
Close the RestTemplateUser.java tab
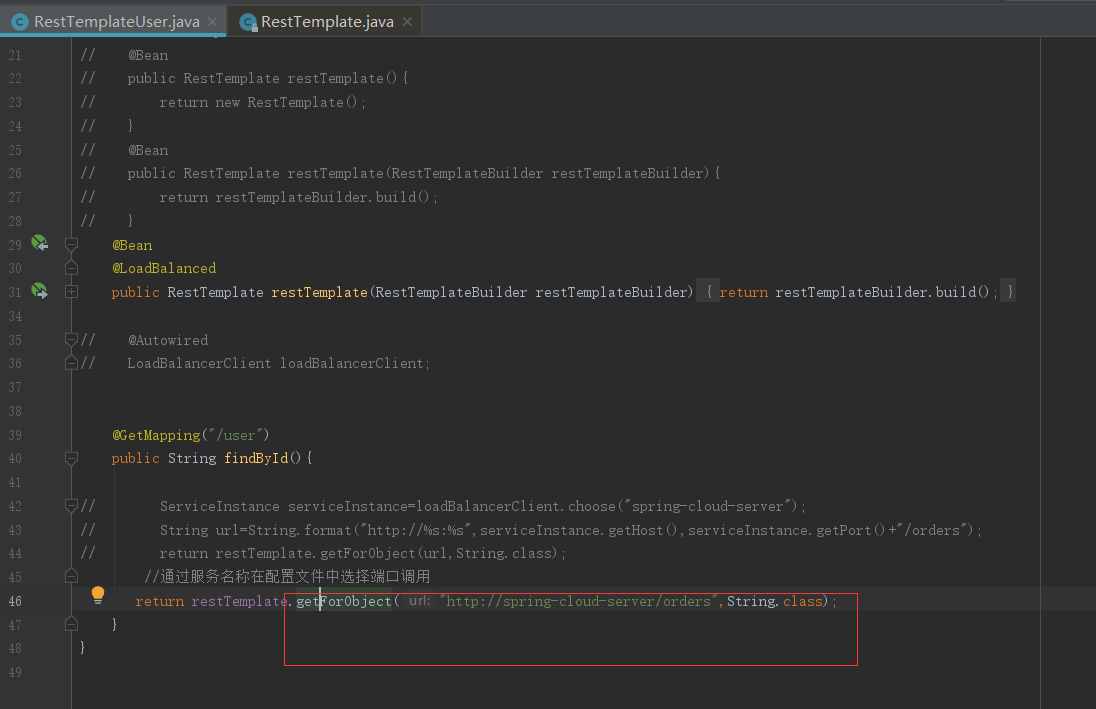coord(212,22)
